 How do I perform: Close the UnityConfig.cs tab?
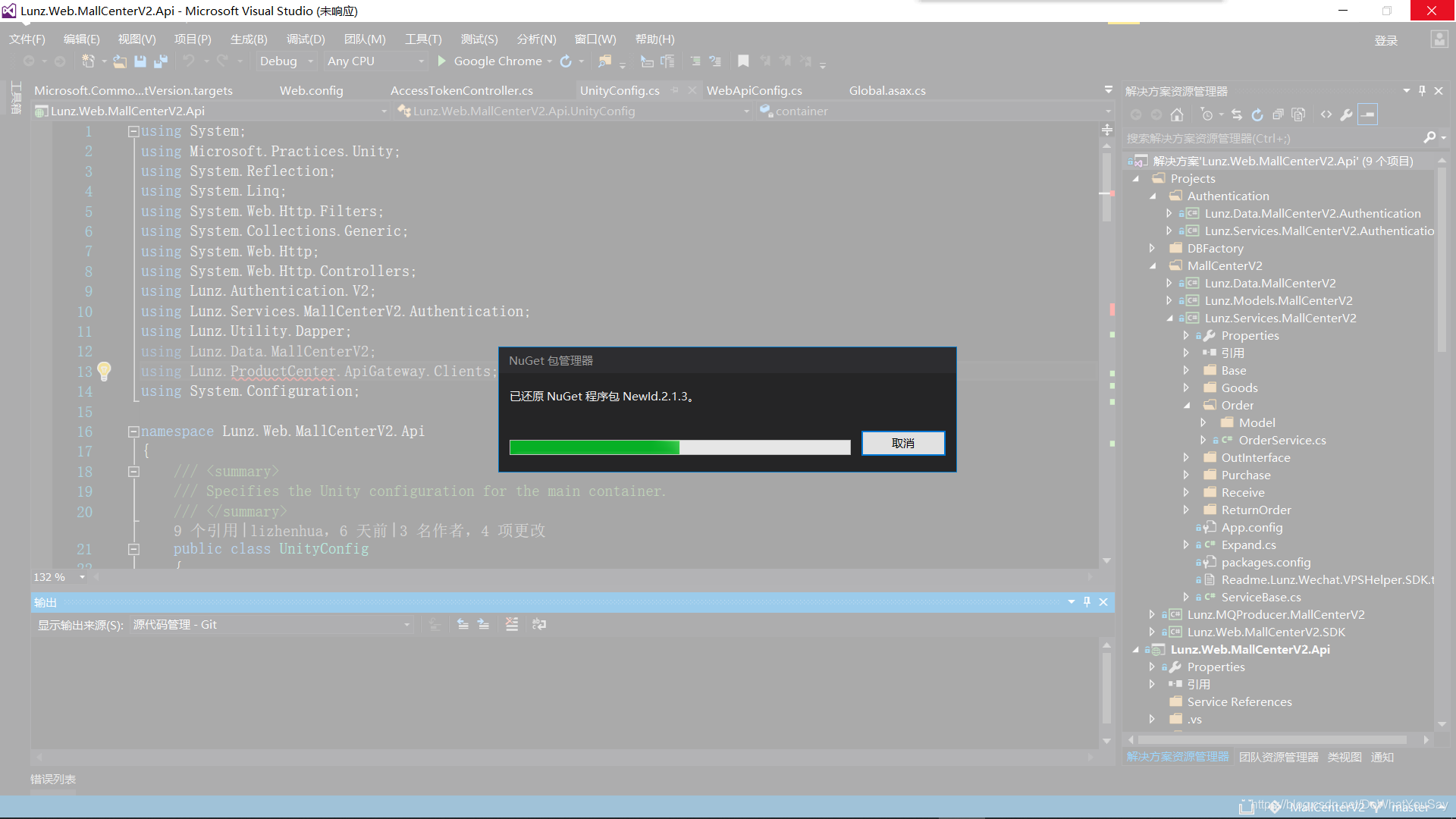tap(692, 90)
